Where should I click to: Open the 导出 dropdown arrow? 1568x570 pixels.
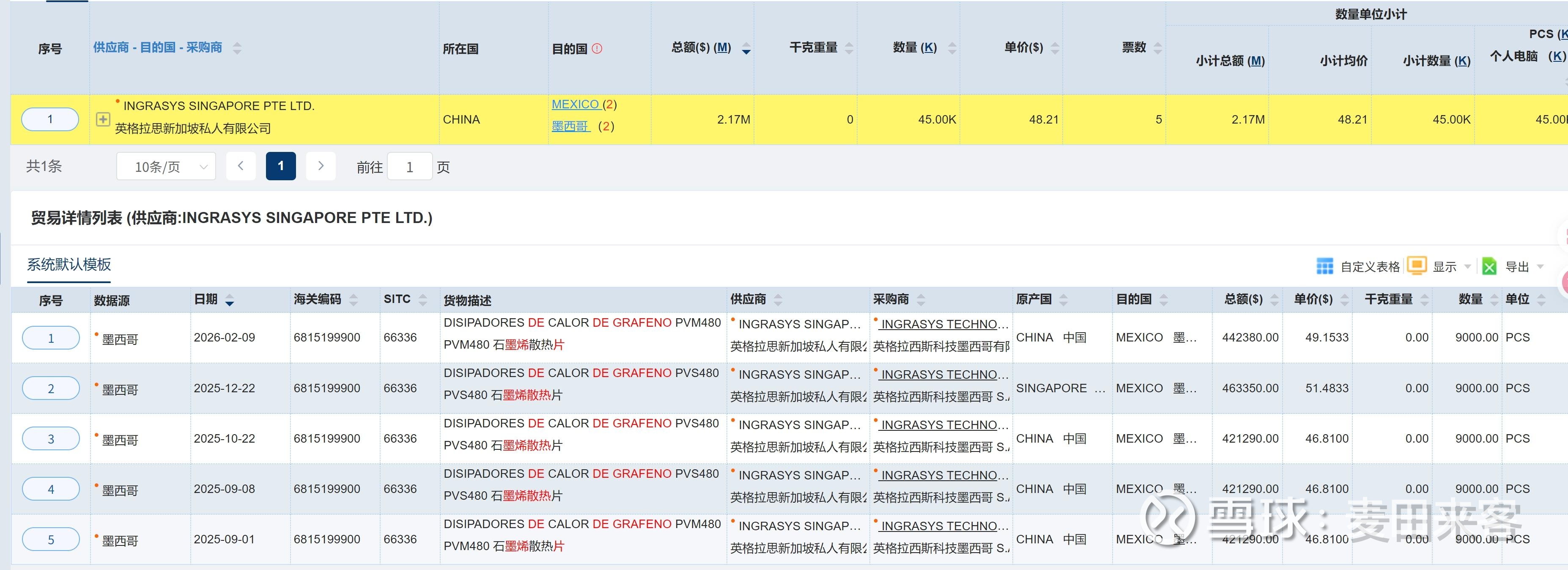tap(1541, 267)
